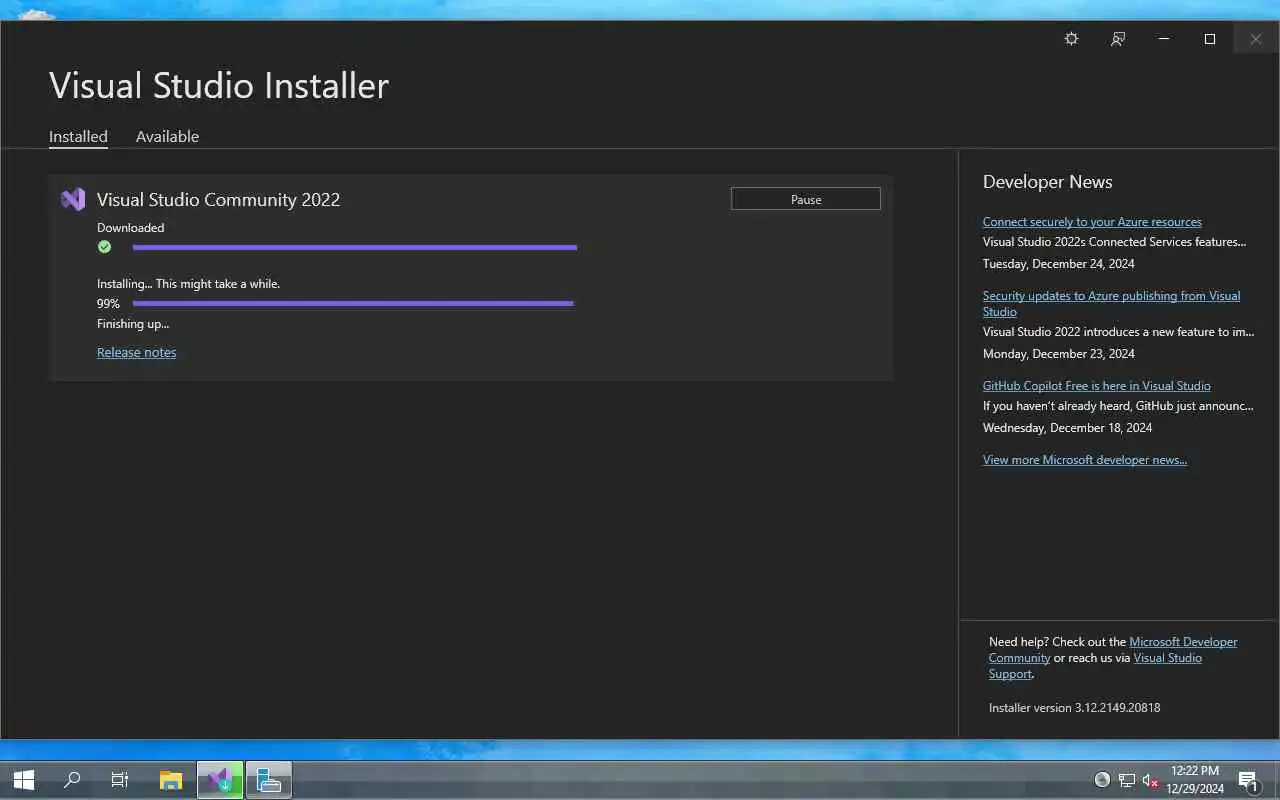Click the 'Developer News' heading
The width and height of the screenshot is (1280, 800).
pyautogui.click(x=1047, y=182)
